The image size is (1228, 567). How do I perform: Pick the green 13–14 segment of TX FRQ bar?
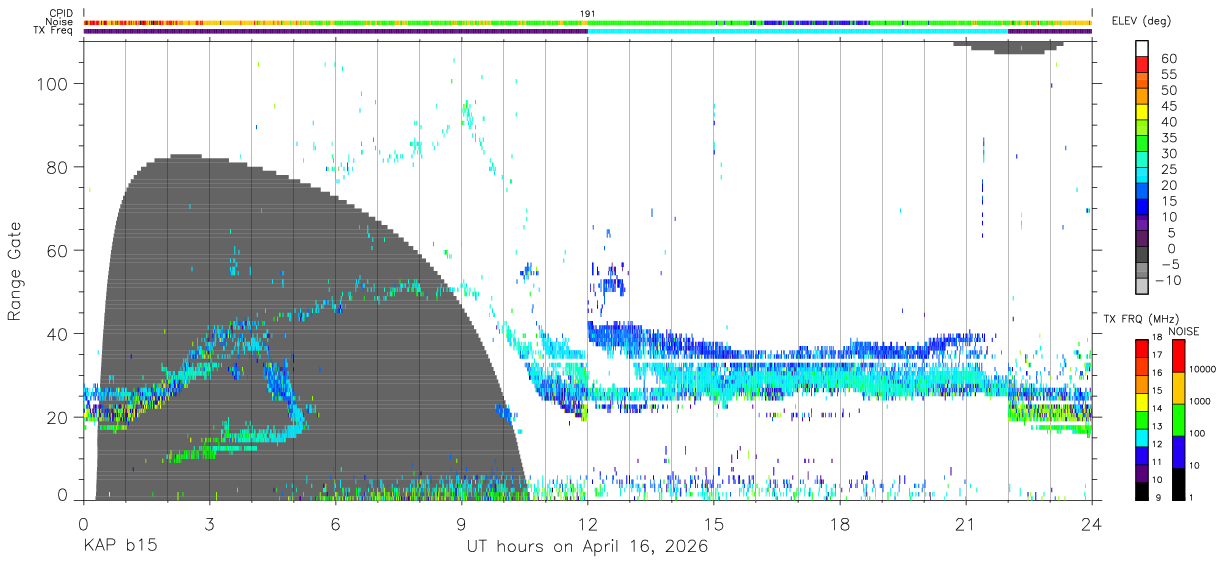pyautogui.click(x=1142, y=418)
